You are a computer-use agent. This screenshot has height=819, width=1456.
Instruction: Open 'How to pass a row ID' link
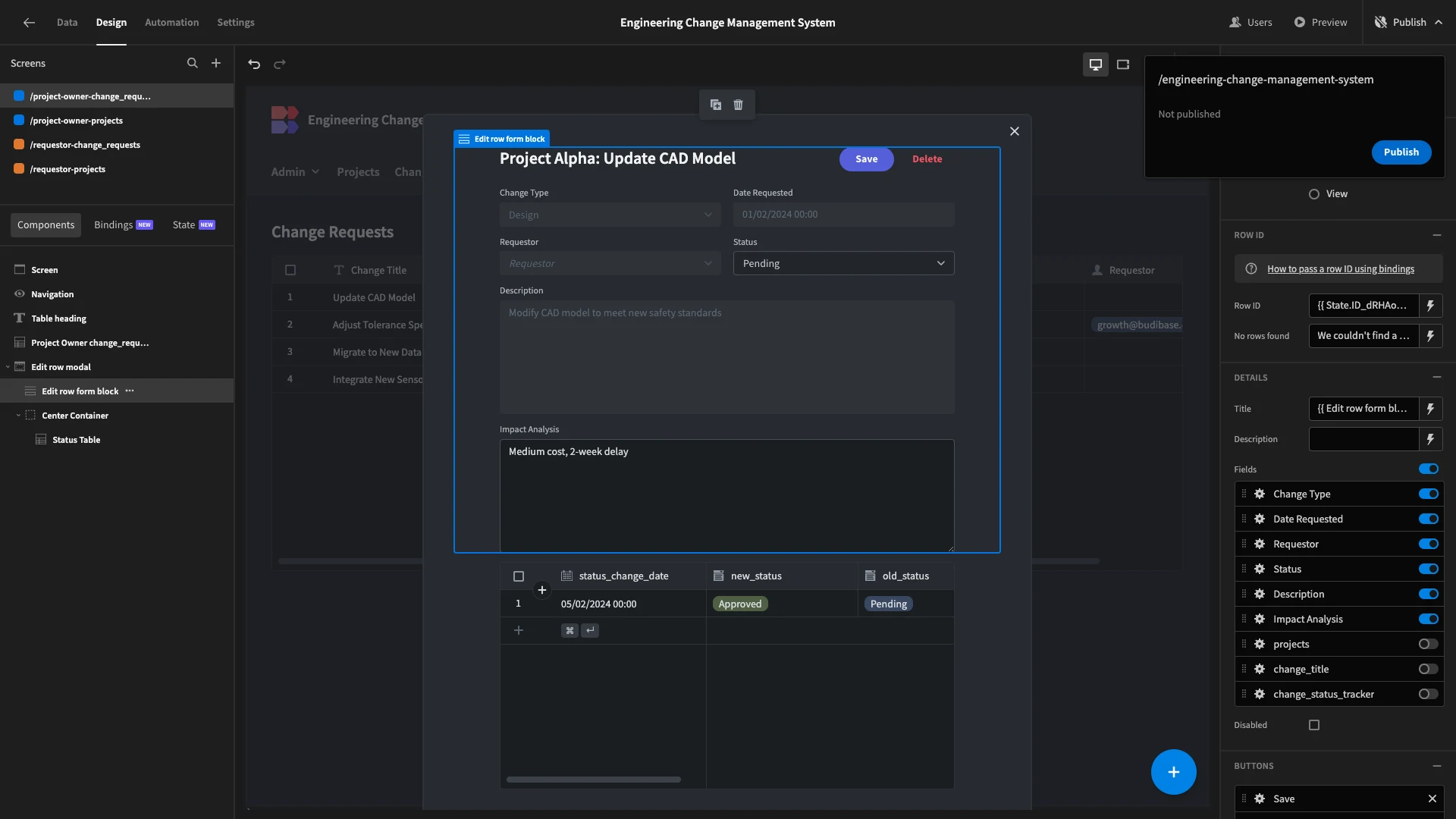coord(1340,268)
